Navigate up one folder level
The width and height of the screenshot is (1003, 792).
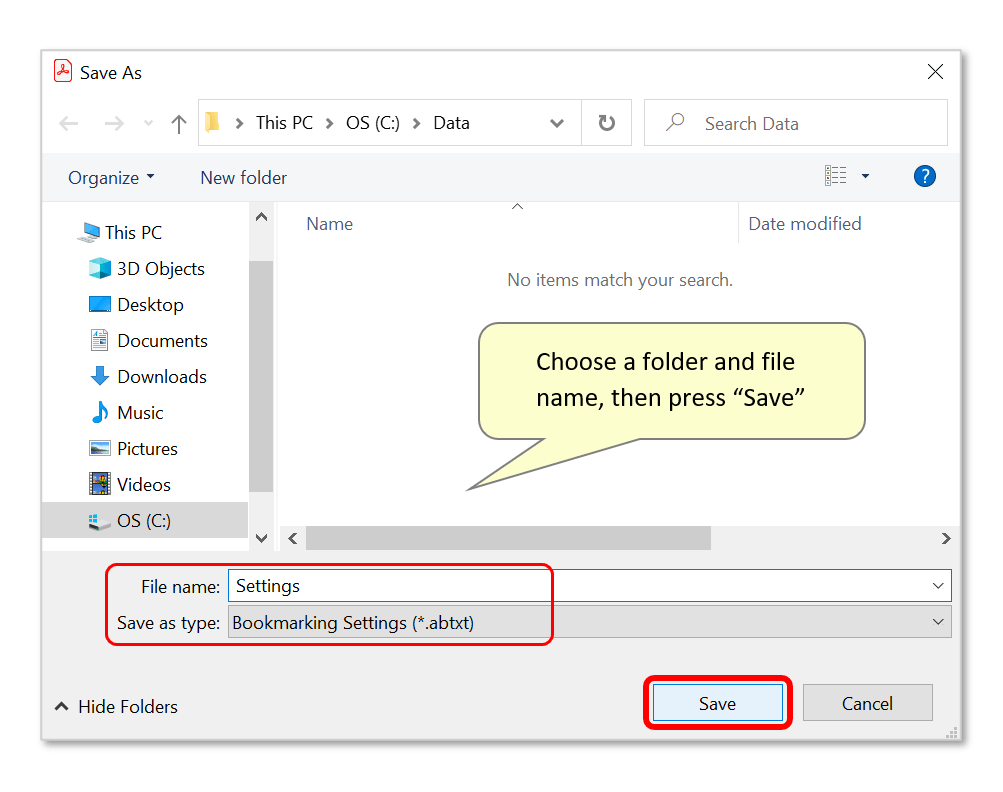[178, 123]
